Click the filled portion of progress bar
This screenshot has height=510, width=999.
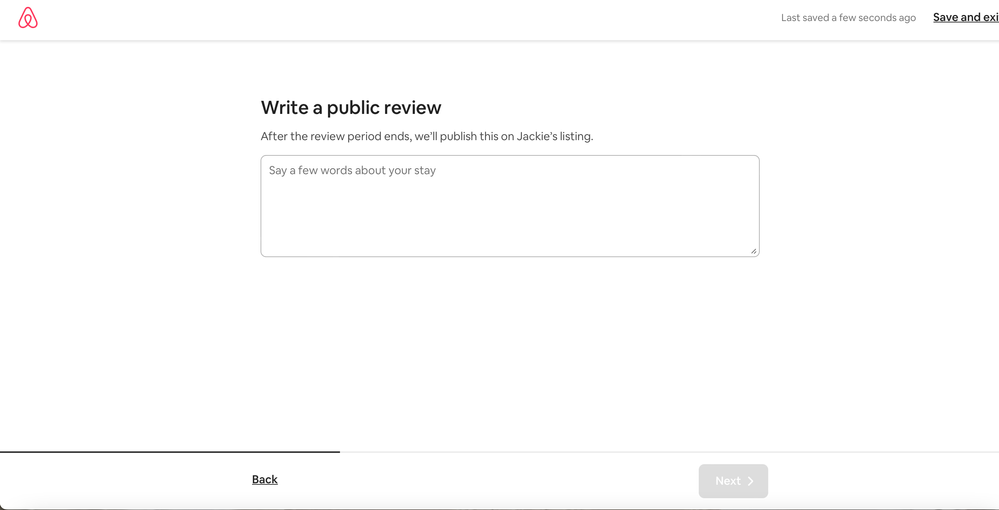pyautogui.click(x=170, y=452)
